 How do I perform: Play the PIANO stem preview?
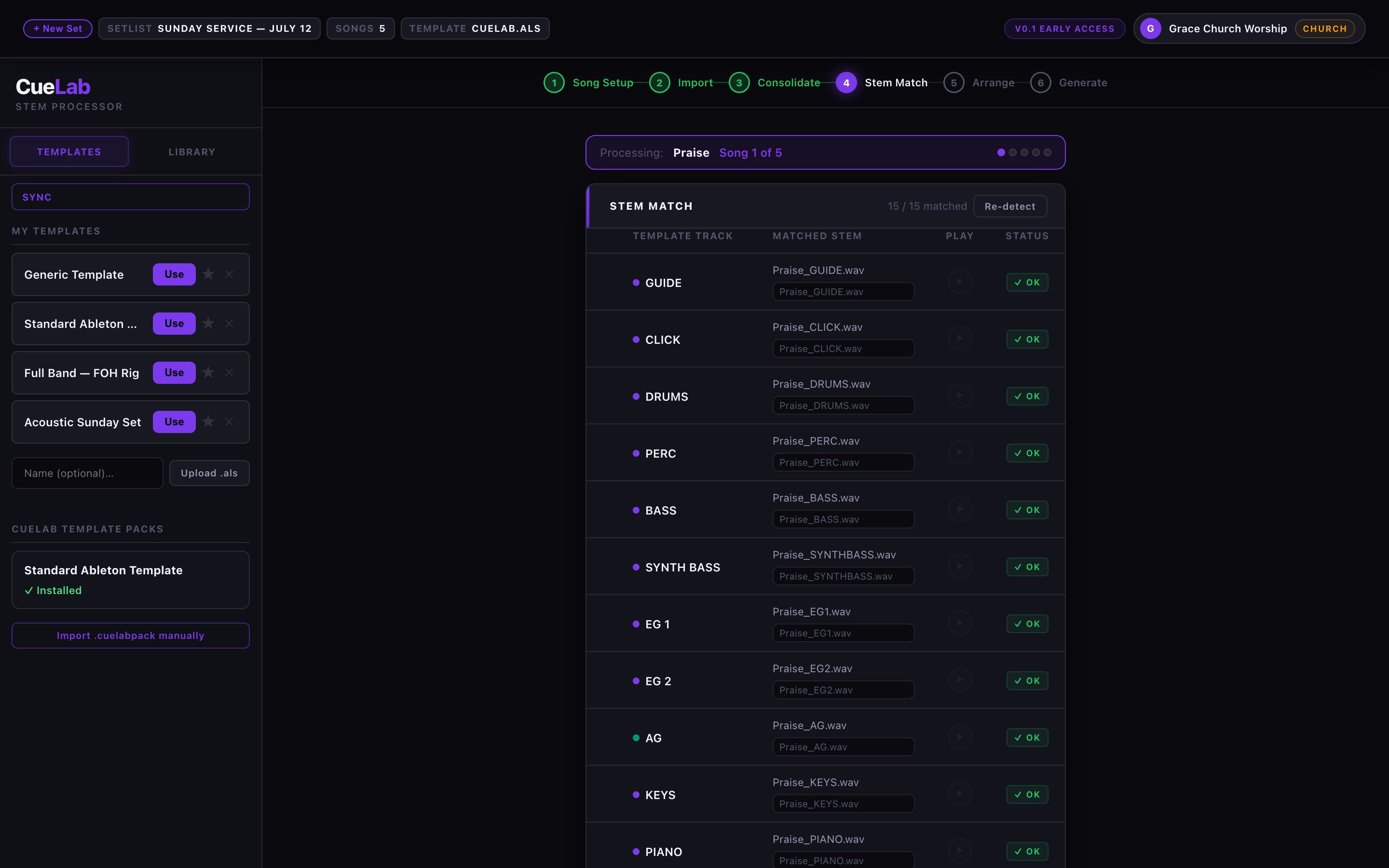(x=960, y=850)
